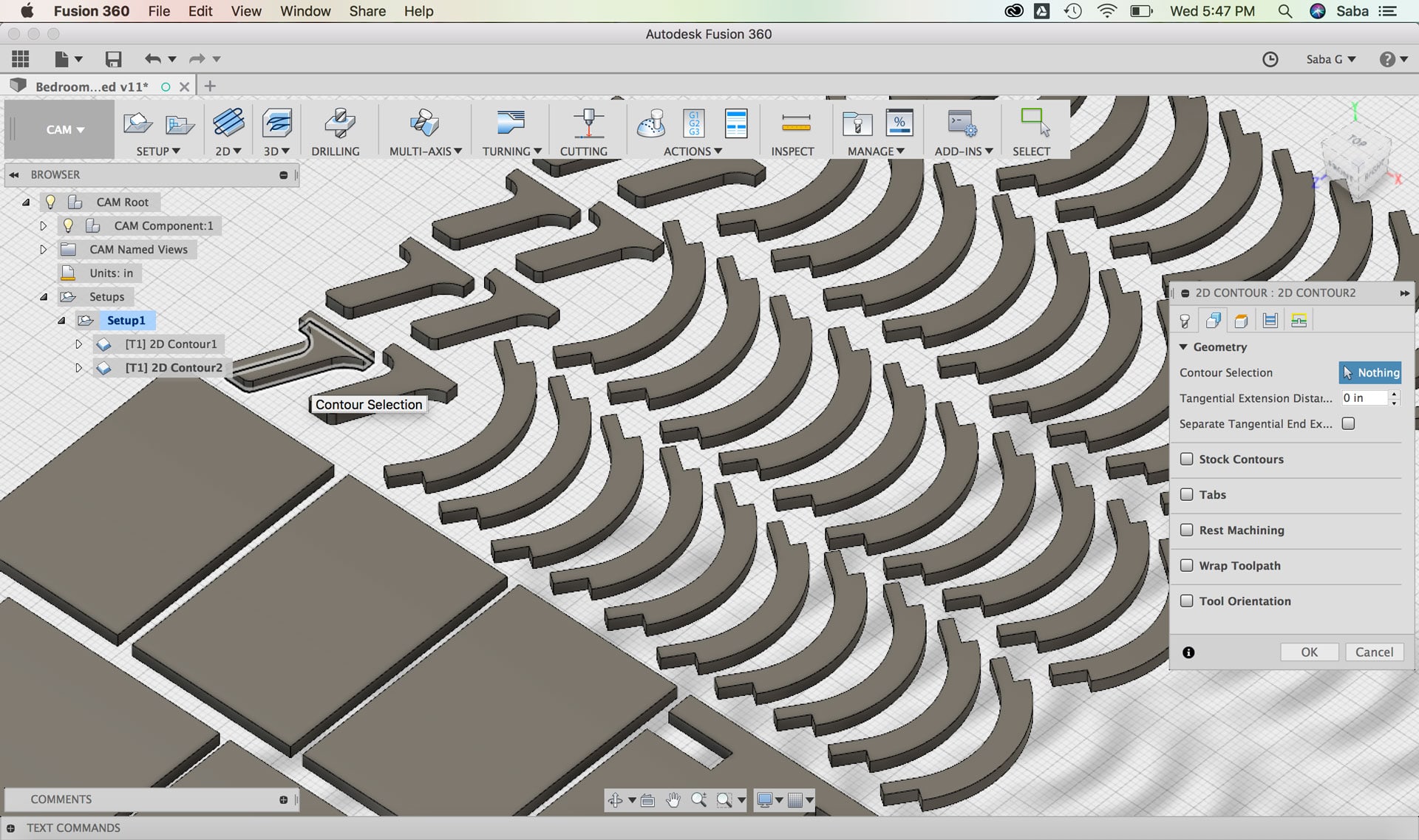Open the data panel grid icon
The width and height of the screenshot is (1419, 840).
pos(21,59)
